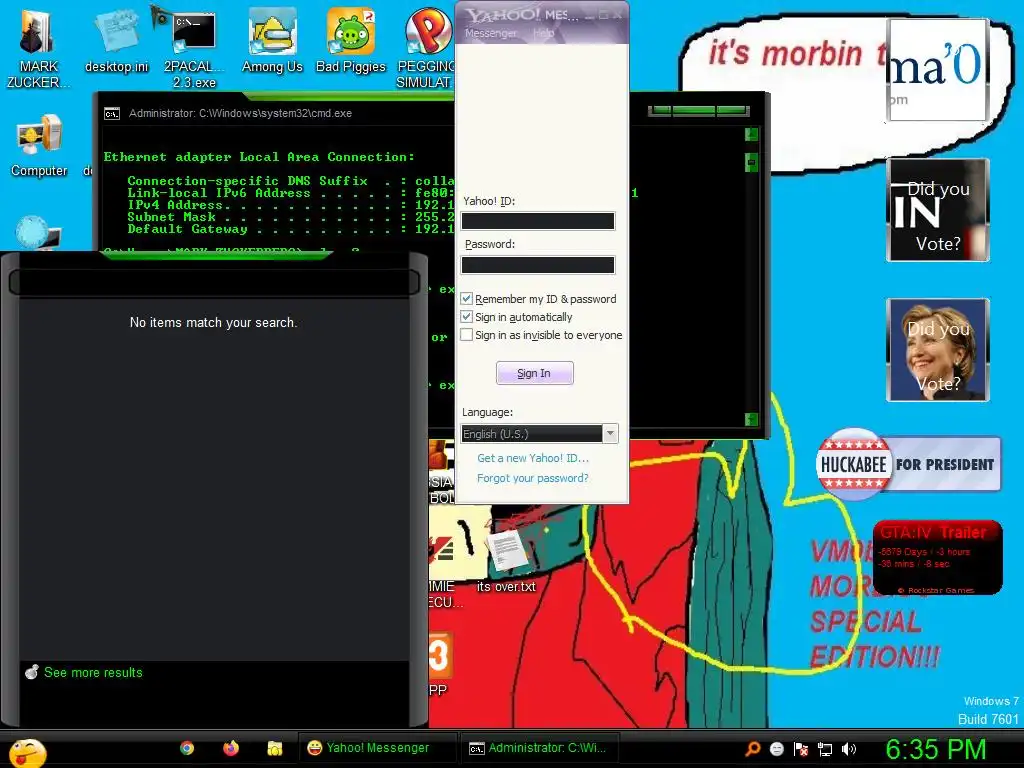Click the cmd scrollbar green thumb
The height and width of the screenshot is (768, 1024).
752,162
